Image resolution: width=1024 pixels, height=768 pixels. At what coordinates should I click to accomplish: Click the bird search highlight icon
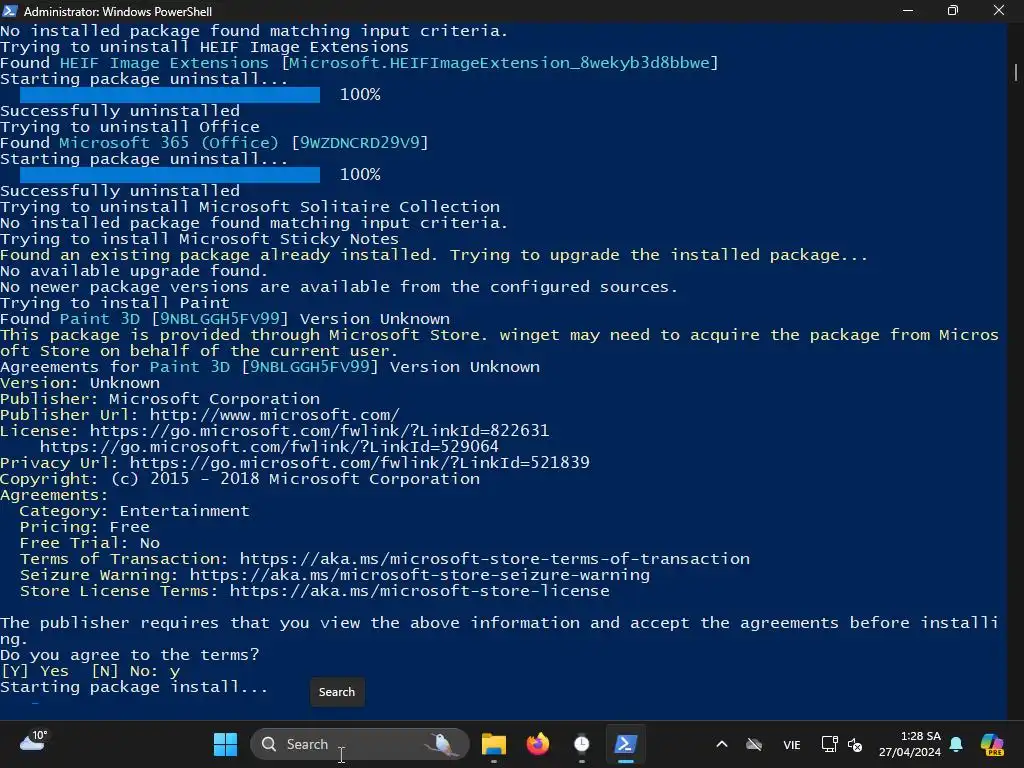[x=441, y=744]
